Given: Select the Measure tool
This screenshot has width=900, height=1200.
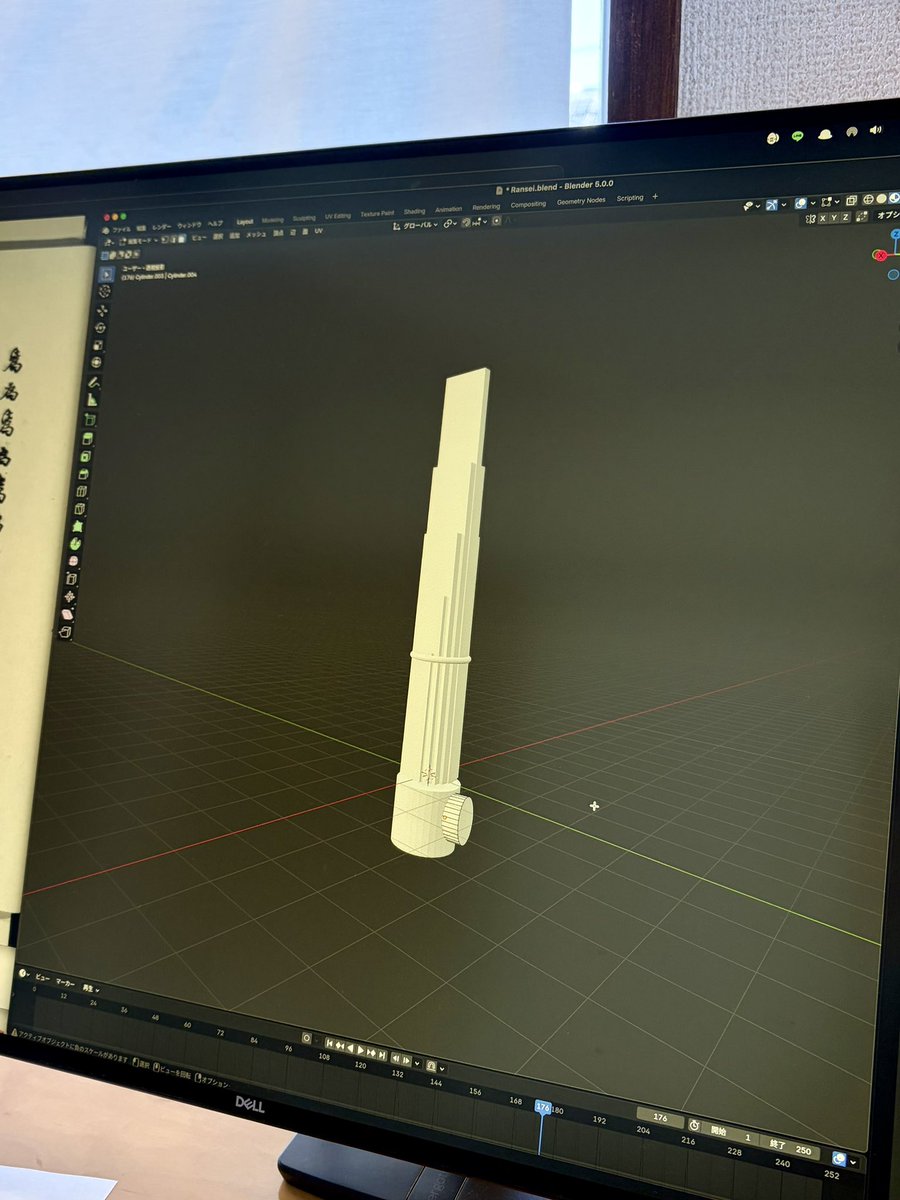Looking at the screenshot, I should click(x=92, y=401).
